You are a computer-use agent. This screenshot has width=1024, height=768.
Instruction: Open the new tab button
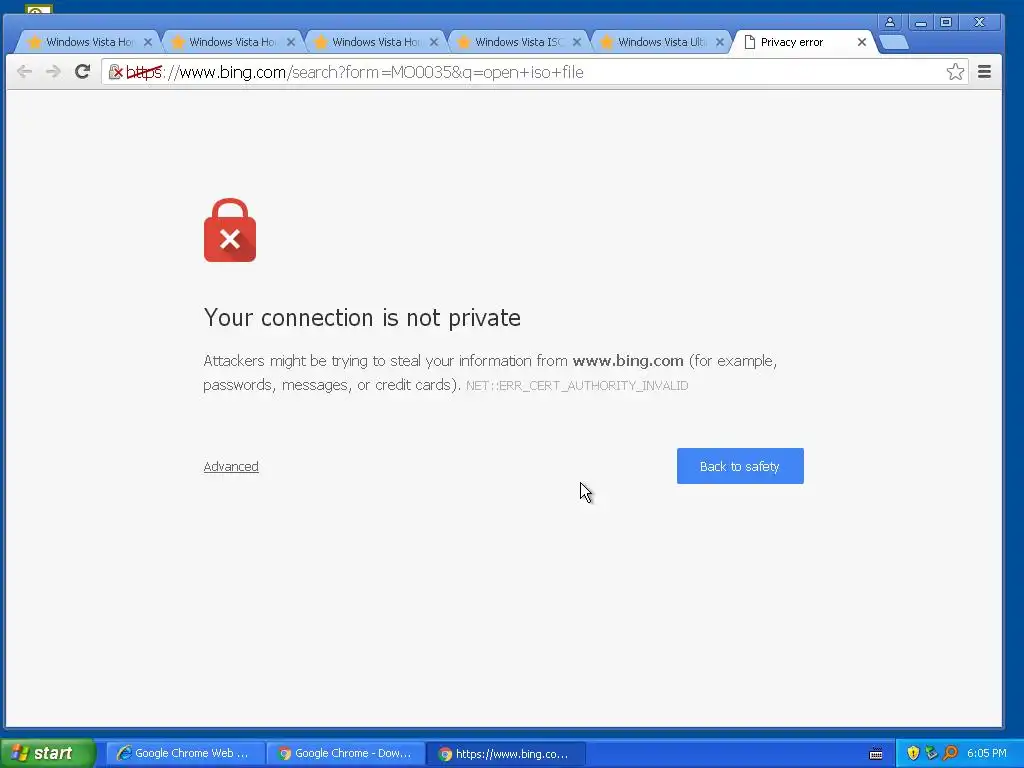893,42
